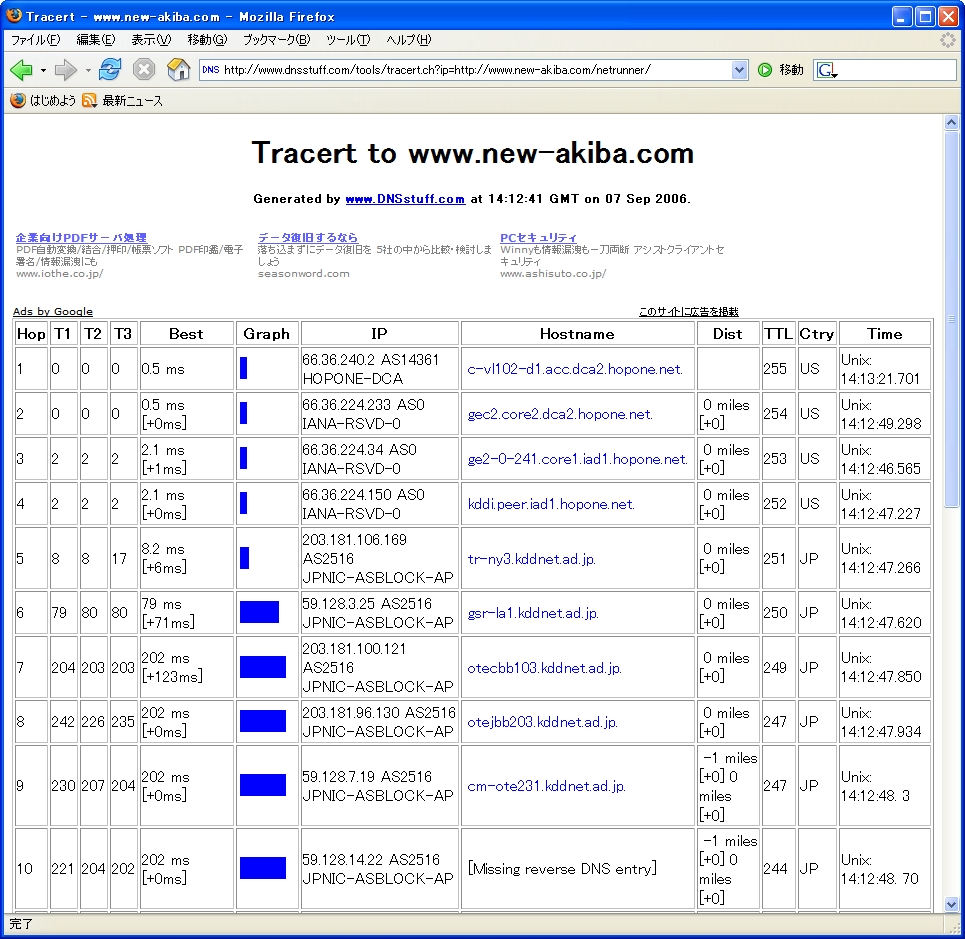Open the Back button history dropdown
This screenshot has height=939, width=965.
(43, 71)
